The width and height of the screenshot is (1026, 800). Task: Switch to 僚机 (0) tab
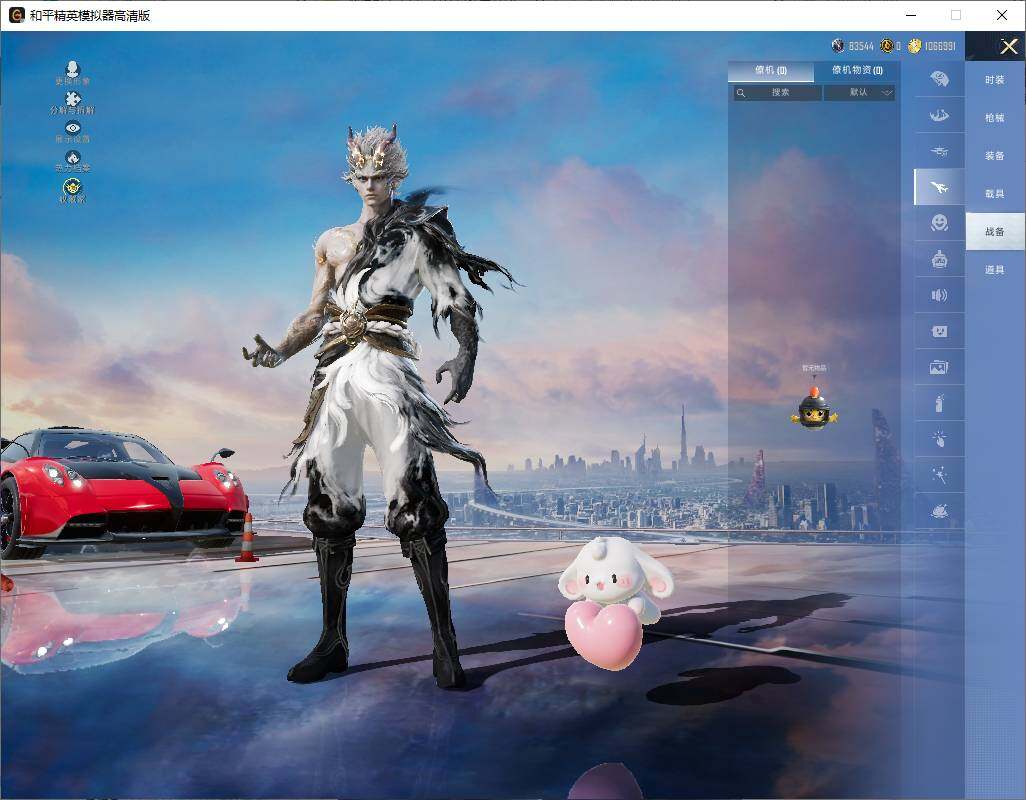(x=771, y=71)
